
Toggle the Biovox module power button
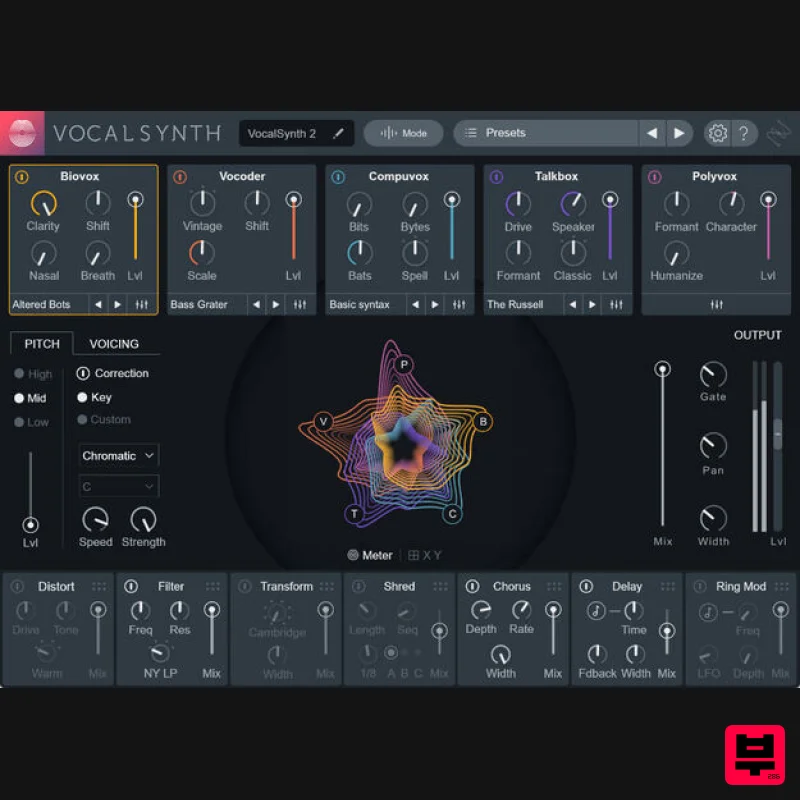tap(21, 176)
